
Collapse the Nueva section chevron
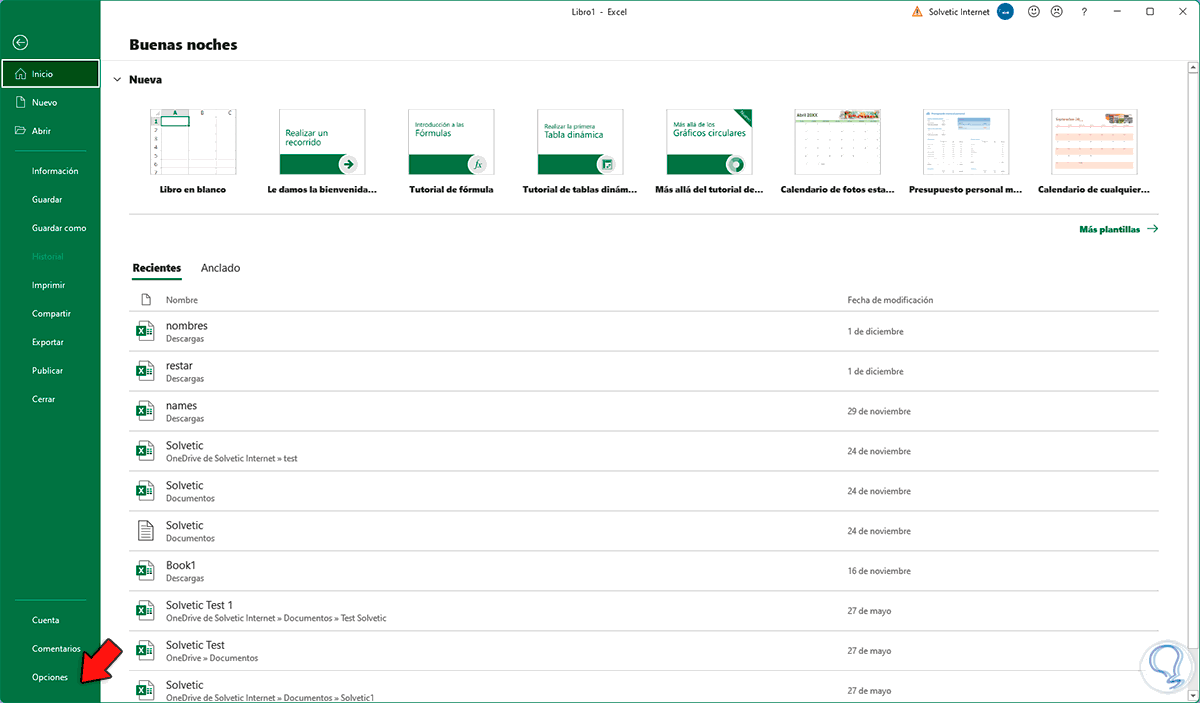[117, 80]
